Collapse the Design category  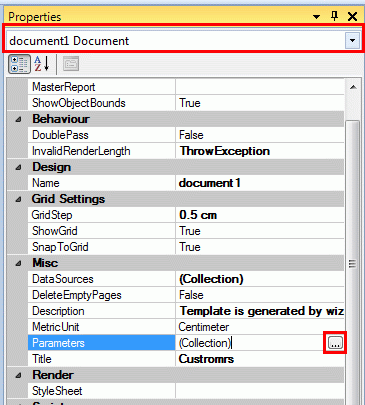point(18,167)
